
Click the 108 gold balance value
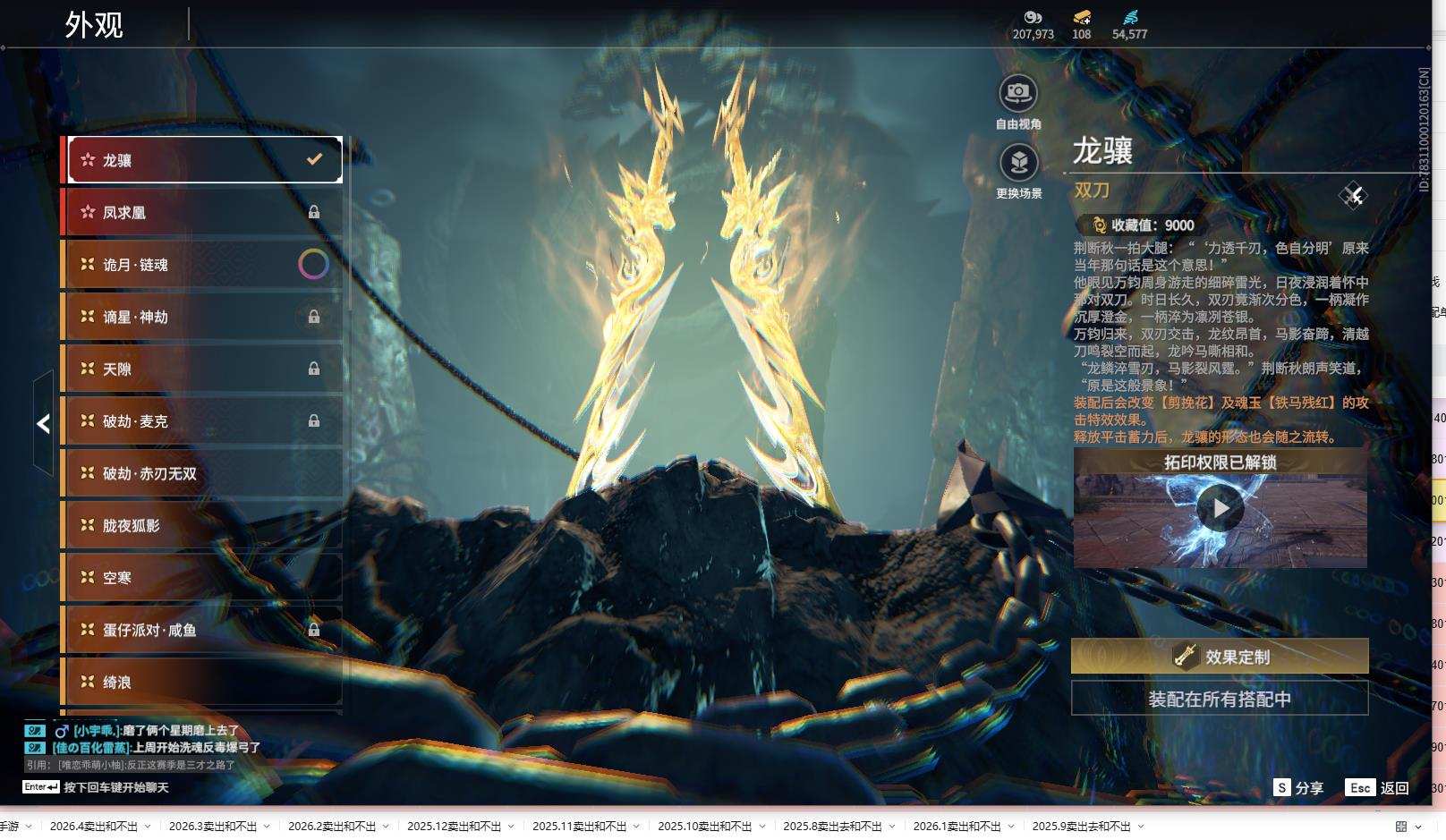1082,34
